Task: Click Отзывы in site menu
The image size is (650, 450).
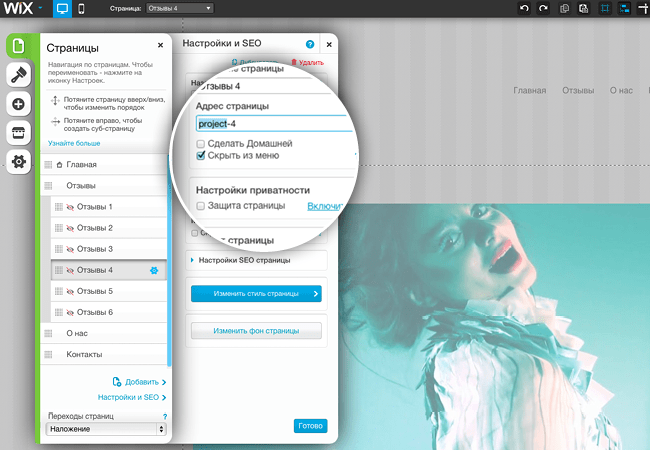Action: pyautogui.click(x=578, y=90)
